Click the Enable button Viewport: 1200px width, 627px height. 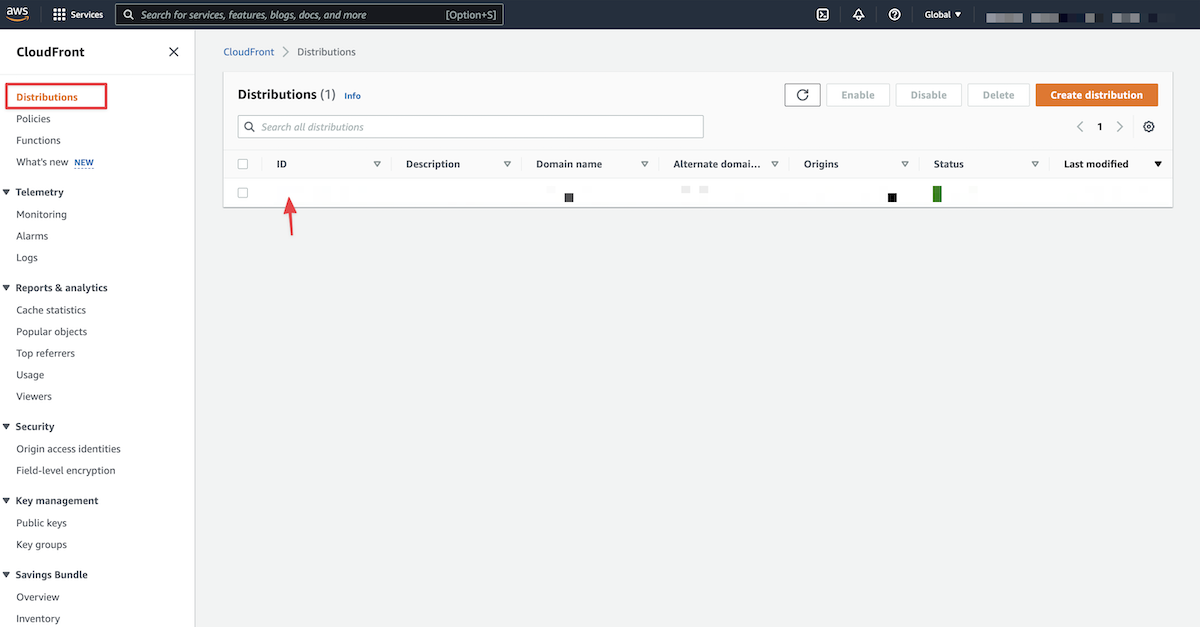[858, 95]
